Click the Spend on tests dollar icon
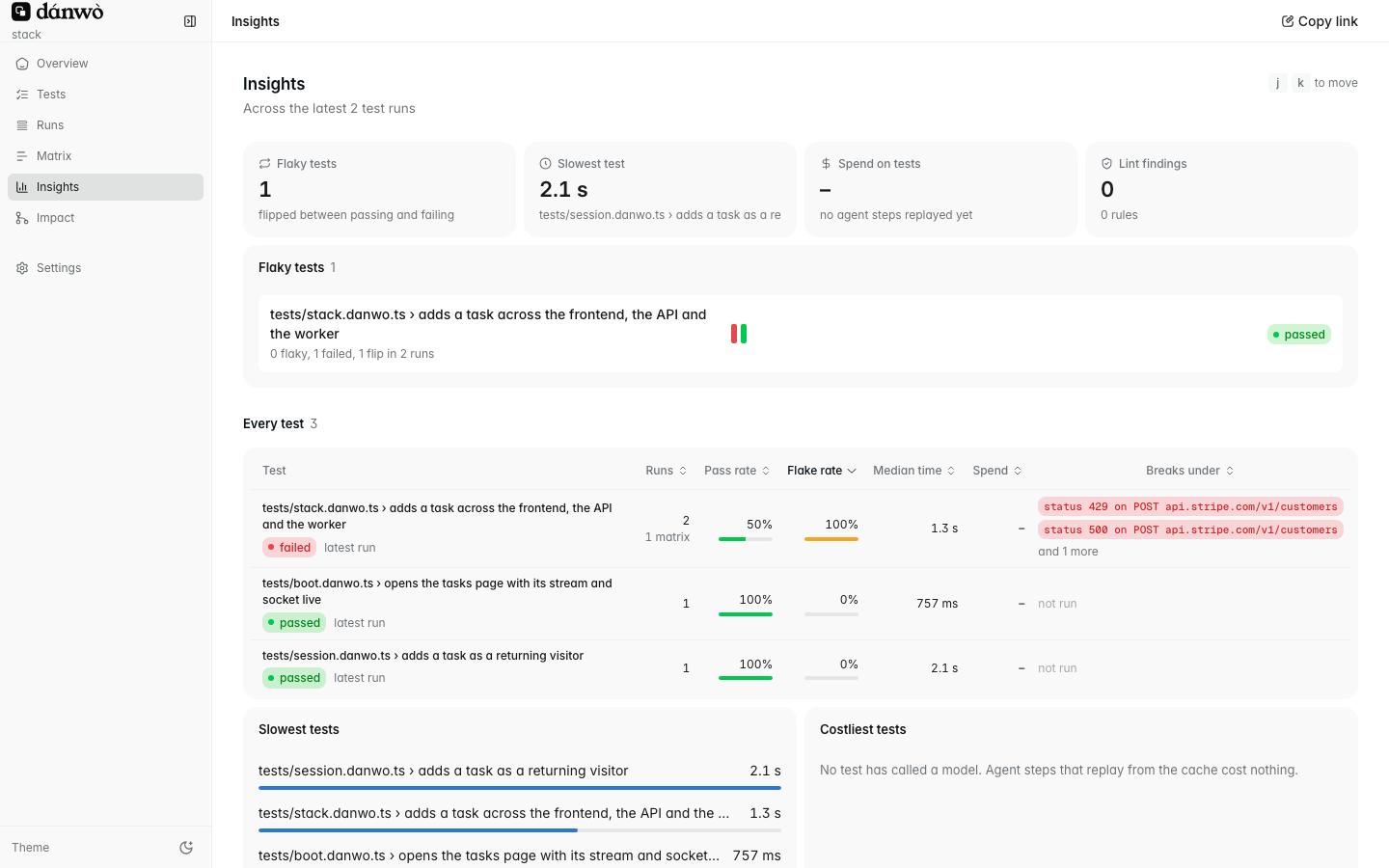Viewport: 1389px width, 868px height. click(x=826, y=164)
